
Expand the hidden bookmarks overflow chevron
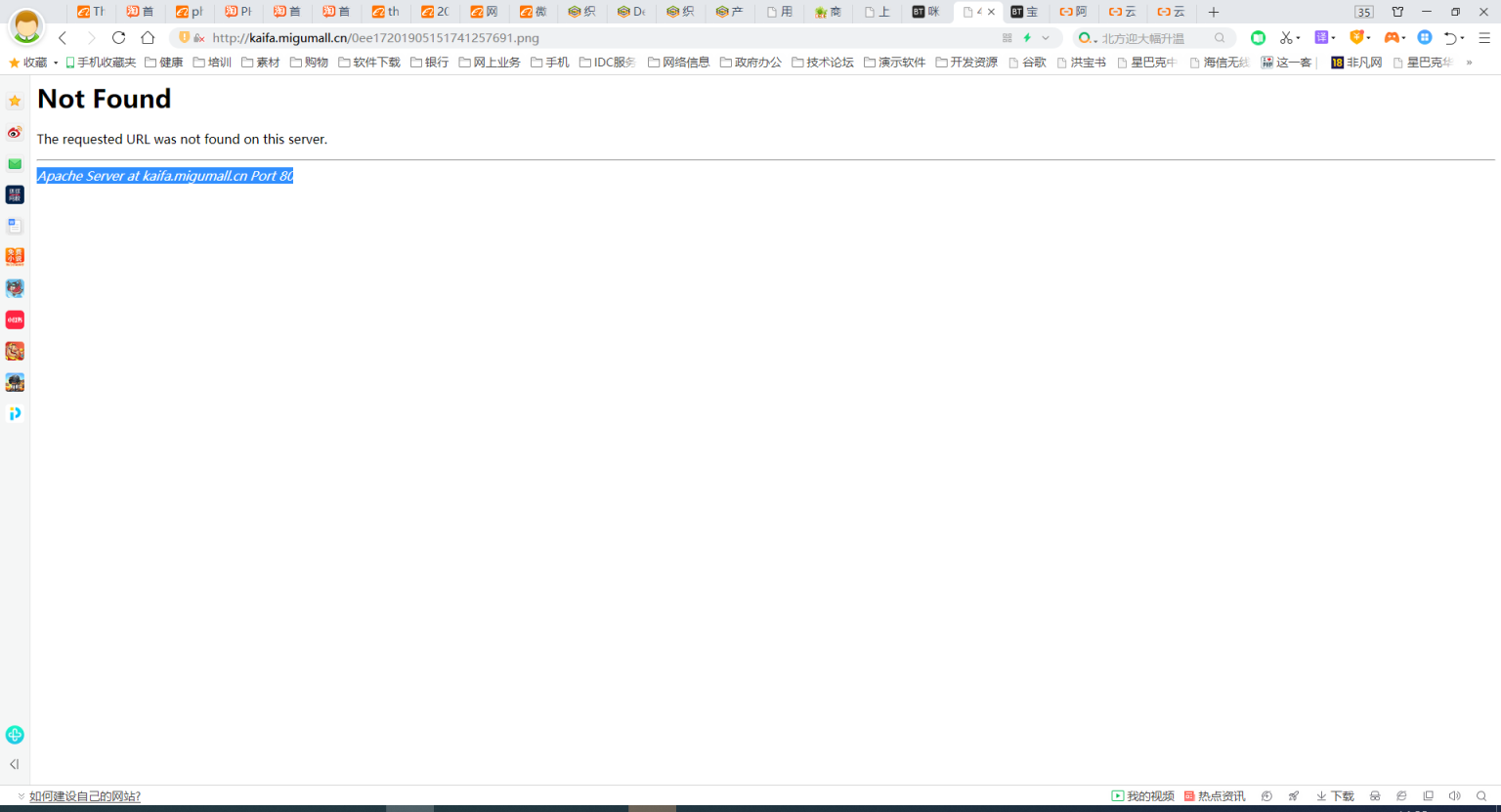pos(1469,63)
